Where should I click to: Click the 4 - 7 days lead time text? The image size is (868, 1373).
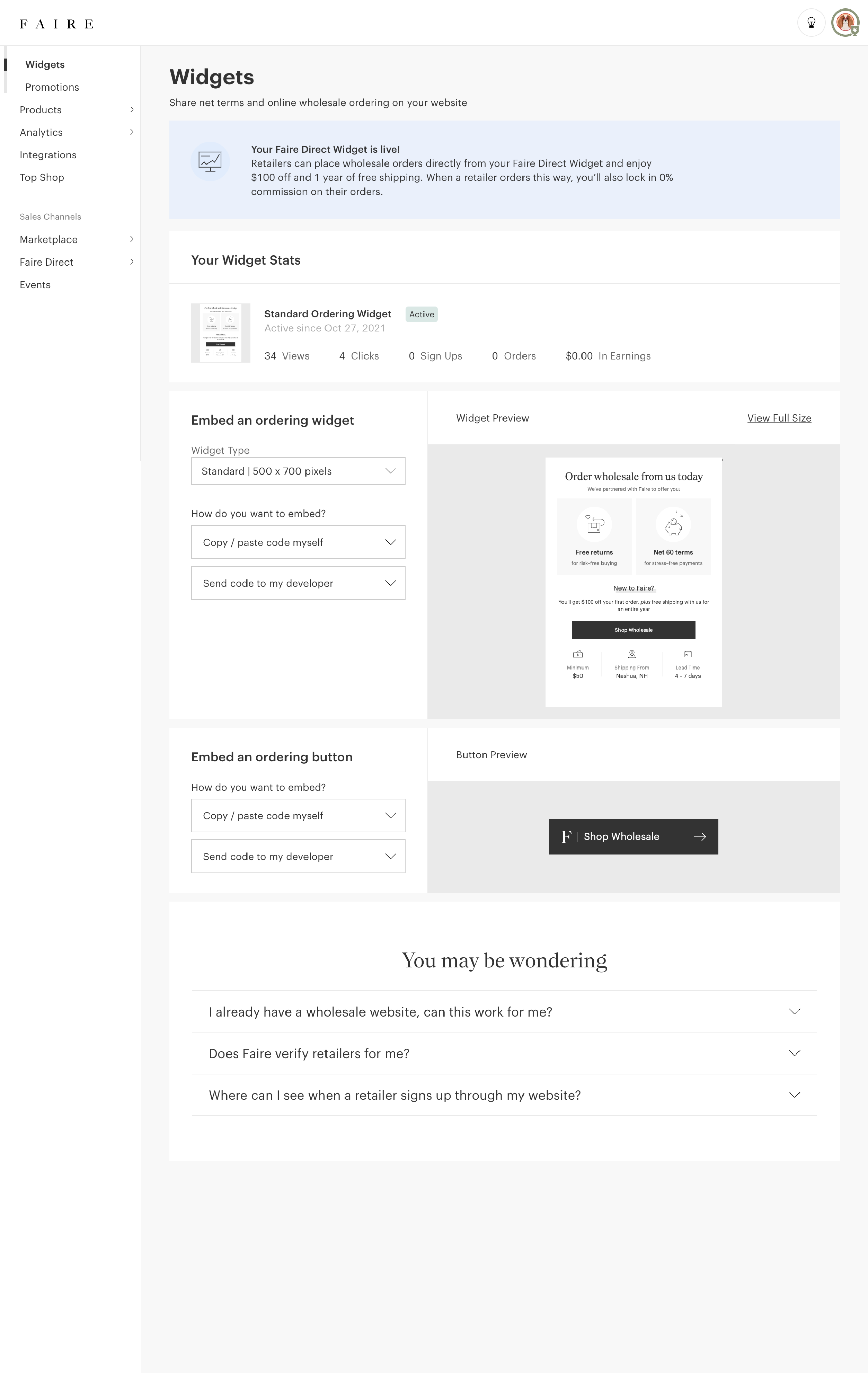click(x=688, y=676)
